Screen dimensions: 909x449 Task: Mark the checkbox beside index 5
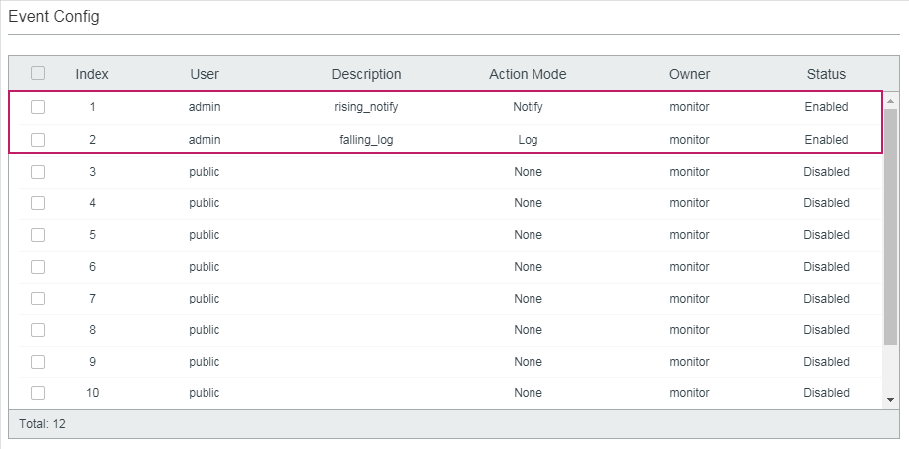click(x=38, y=235)
